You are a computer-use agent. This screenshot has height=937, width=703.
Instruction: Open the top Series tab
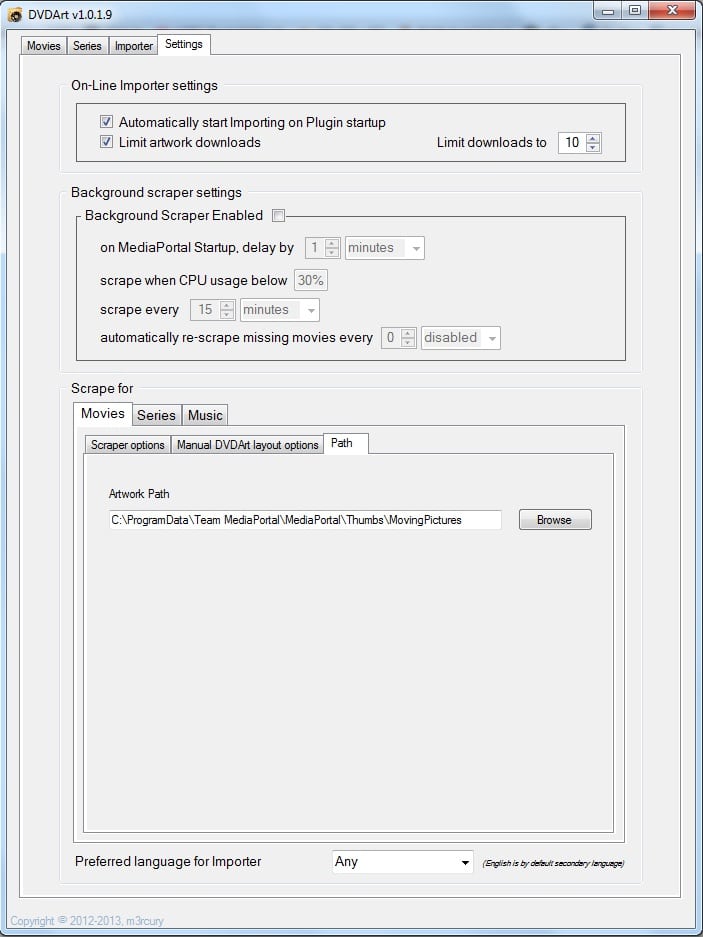tap(87, 46)
